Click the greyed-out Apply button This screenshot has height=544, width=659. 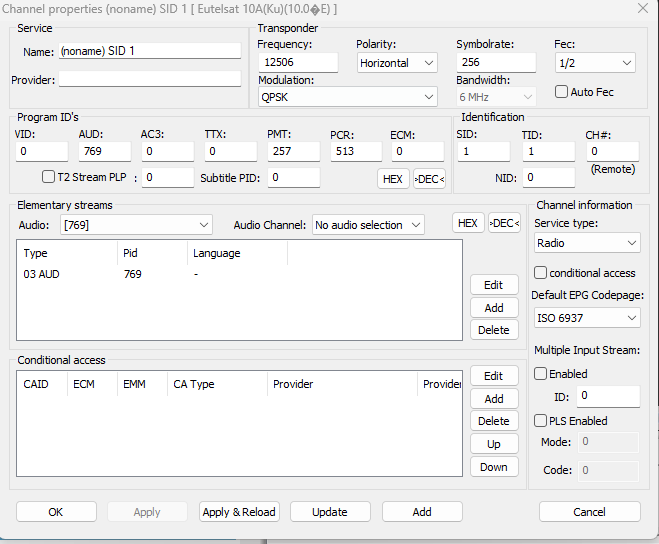[x=147, y=512]
